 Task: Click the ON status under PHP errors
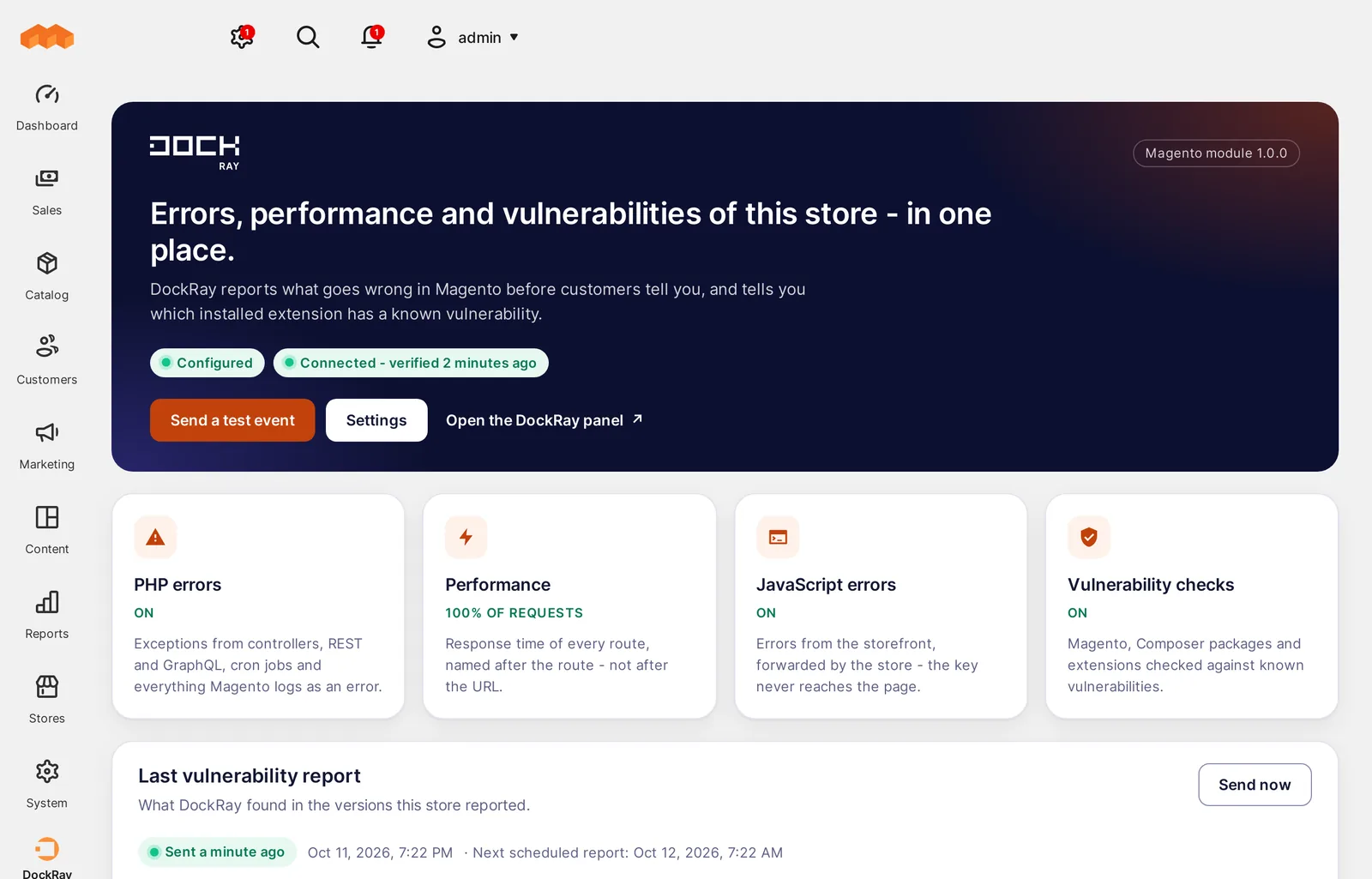(144, 613)
